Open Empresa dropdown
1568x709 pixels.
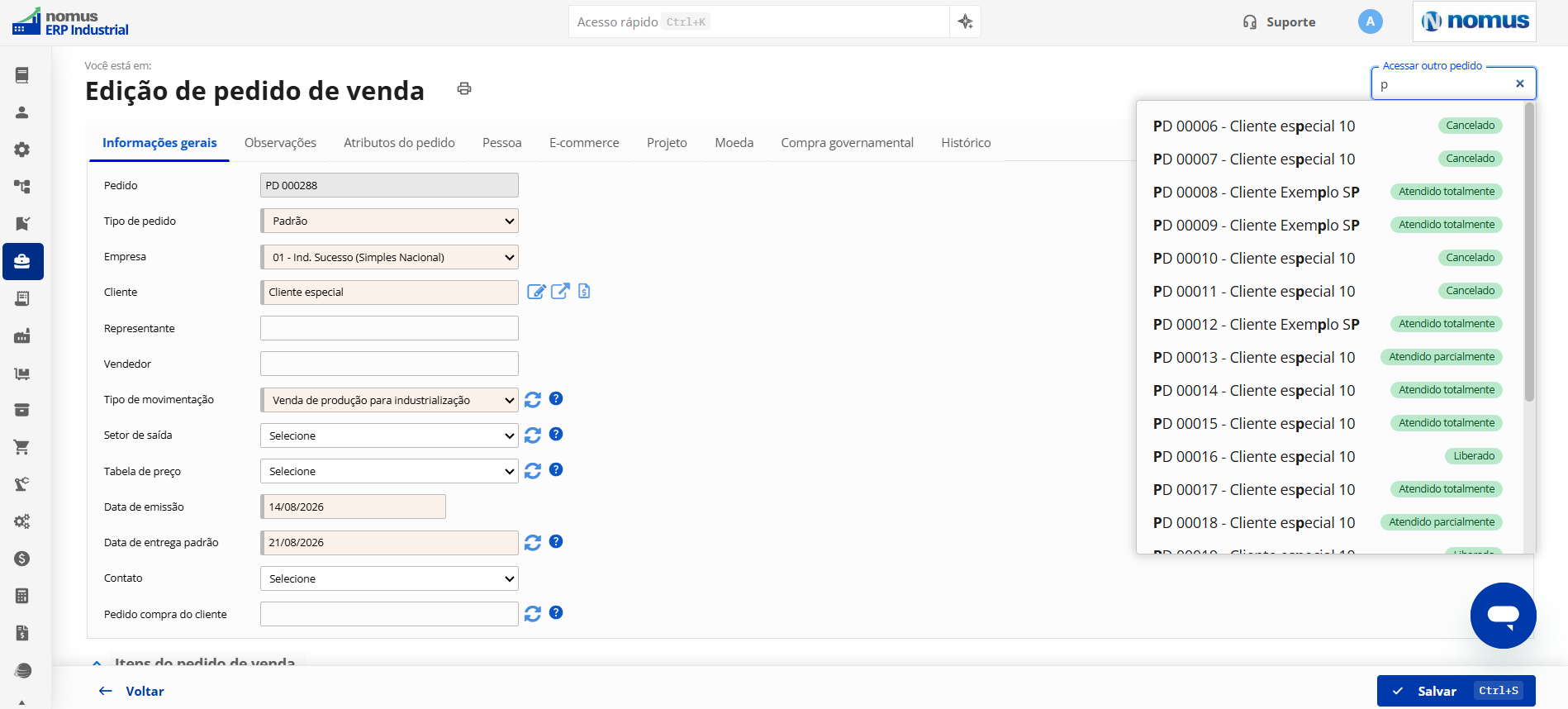pos(389,257)
